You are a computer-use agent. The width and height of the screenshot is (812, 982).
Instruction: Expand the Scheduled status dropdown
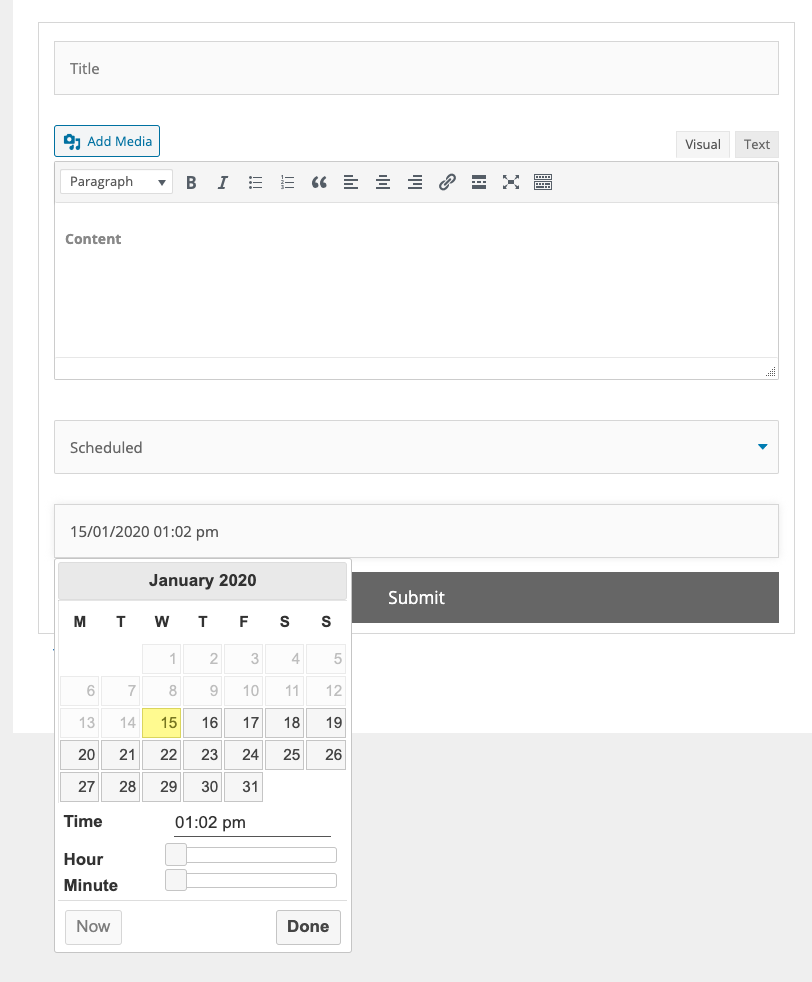(x=762, y=447)
